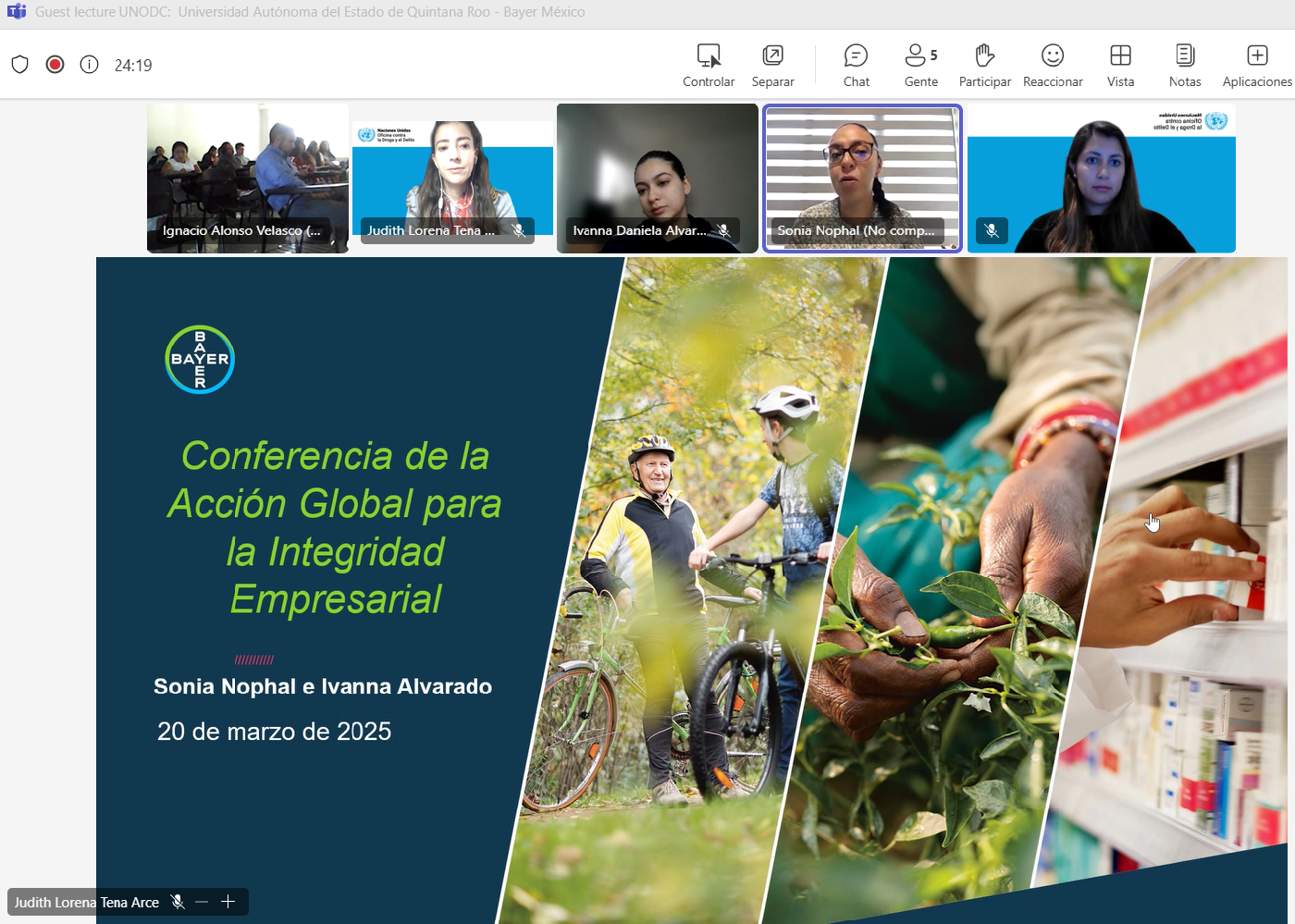Click the slide title Conferencia de la Acción Global
The image size is (1295, 924).
pos(335,527)
